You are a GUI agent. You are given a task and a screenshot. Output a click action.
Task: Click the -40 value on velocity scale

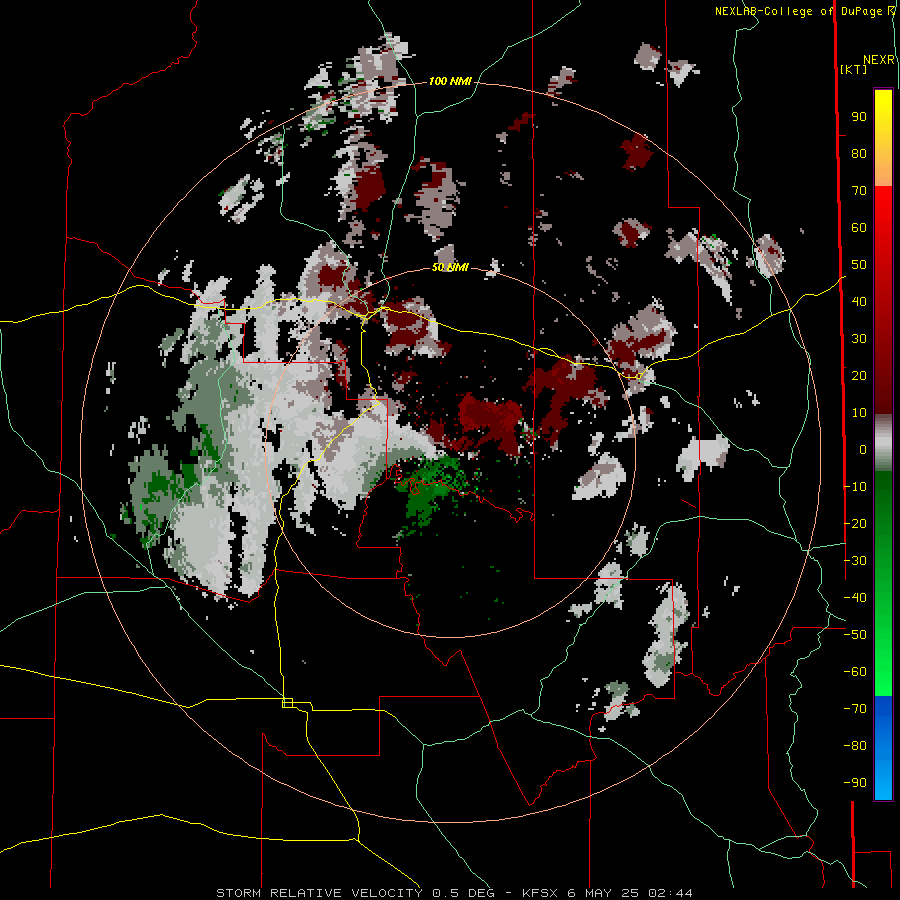coord(855,598)
